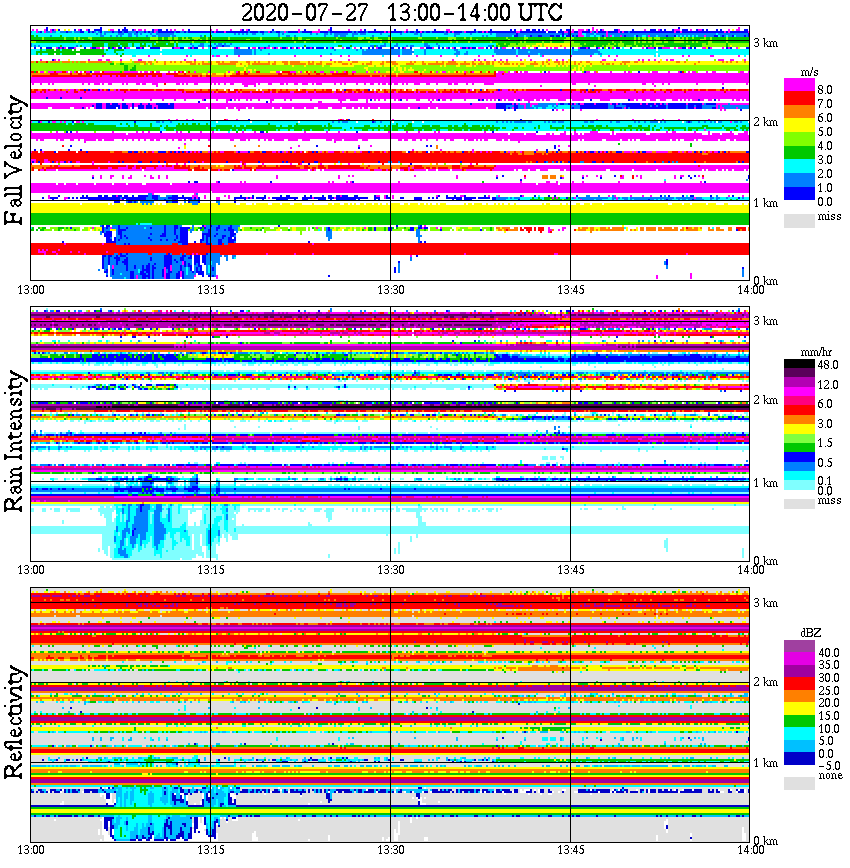Click the dark blue -5.0 dBZ swatch
This screenshot has width=850, height=868.
click(x=799, y=758)
